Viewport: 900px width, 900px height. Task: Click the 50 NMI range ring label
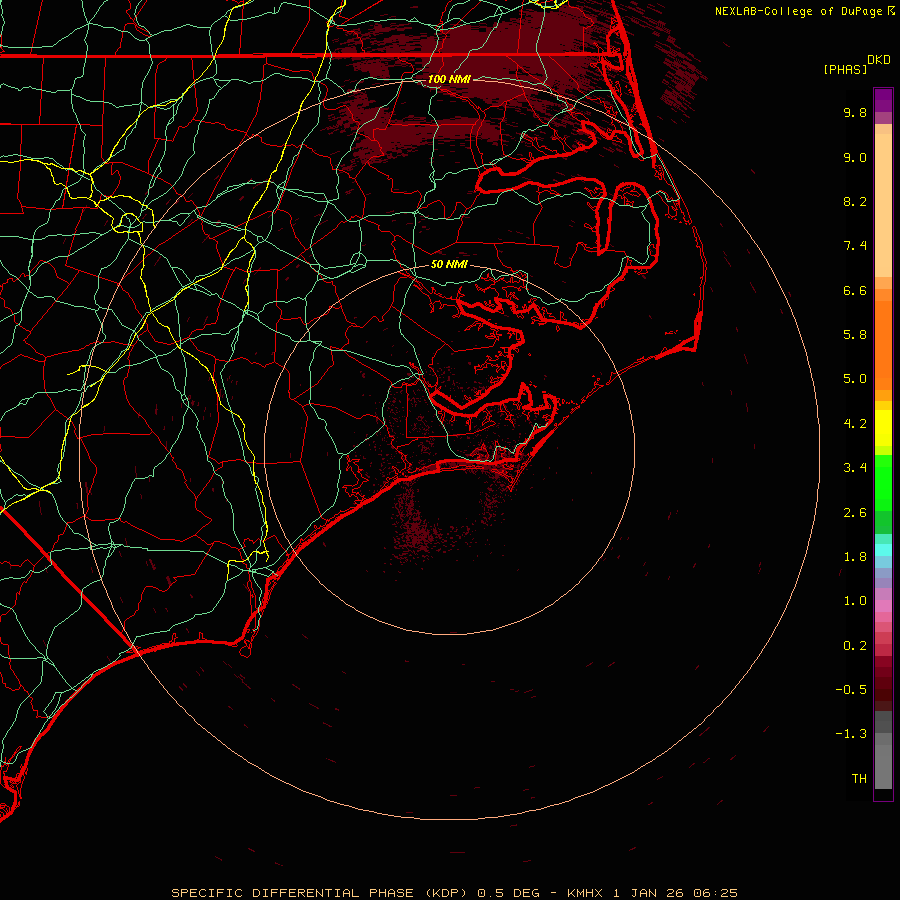pos(449,264)
